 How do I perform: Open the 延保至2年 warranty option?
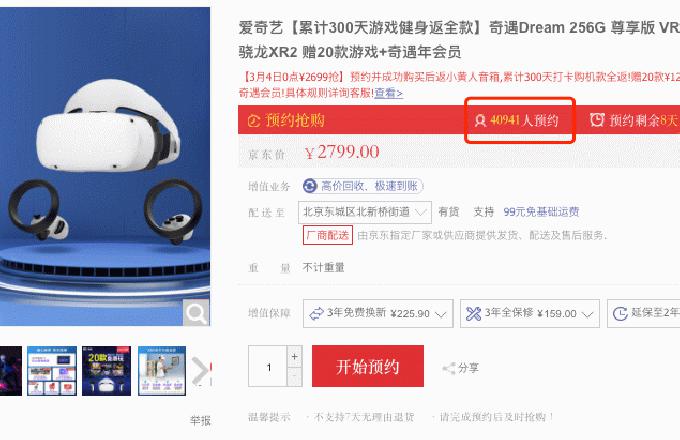pyautogui.click(x=644, y=313)
